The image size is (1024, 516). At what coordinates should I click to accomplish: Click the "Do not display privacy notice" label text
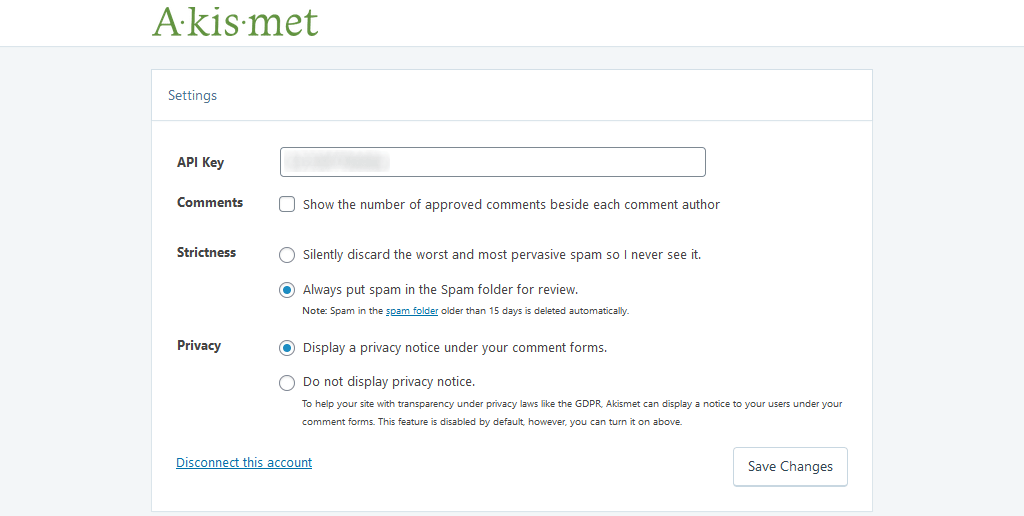click(389, 382)
